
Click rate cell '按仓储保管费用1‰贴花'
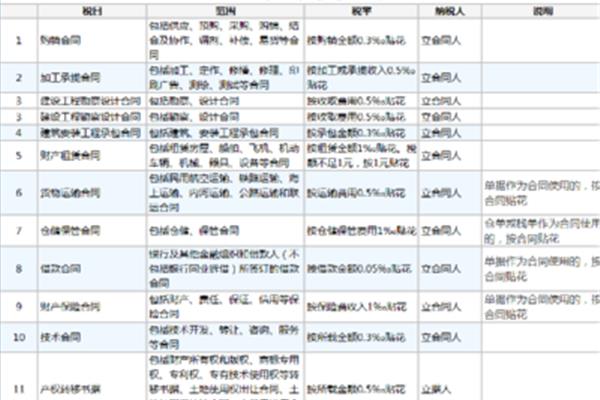tap(361, 230)
